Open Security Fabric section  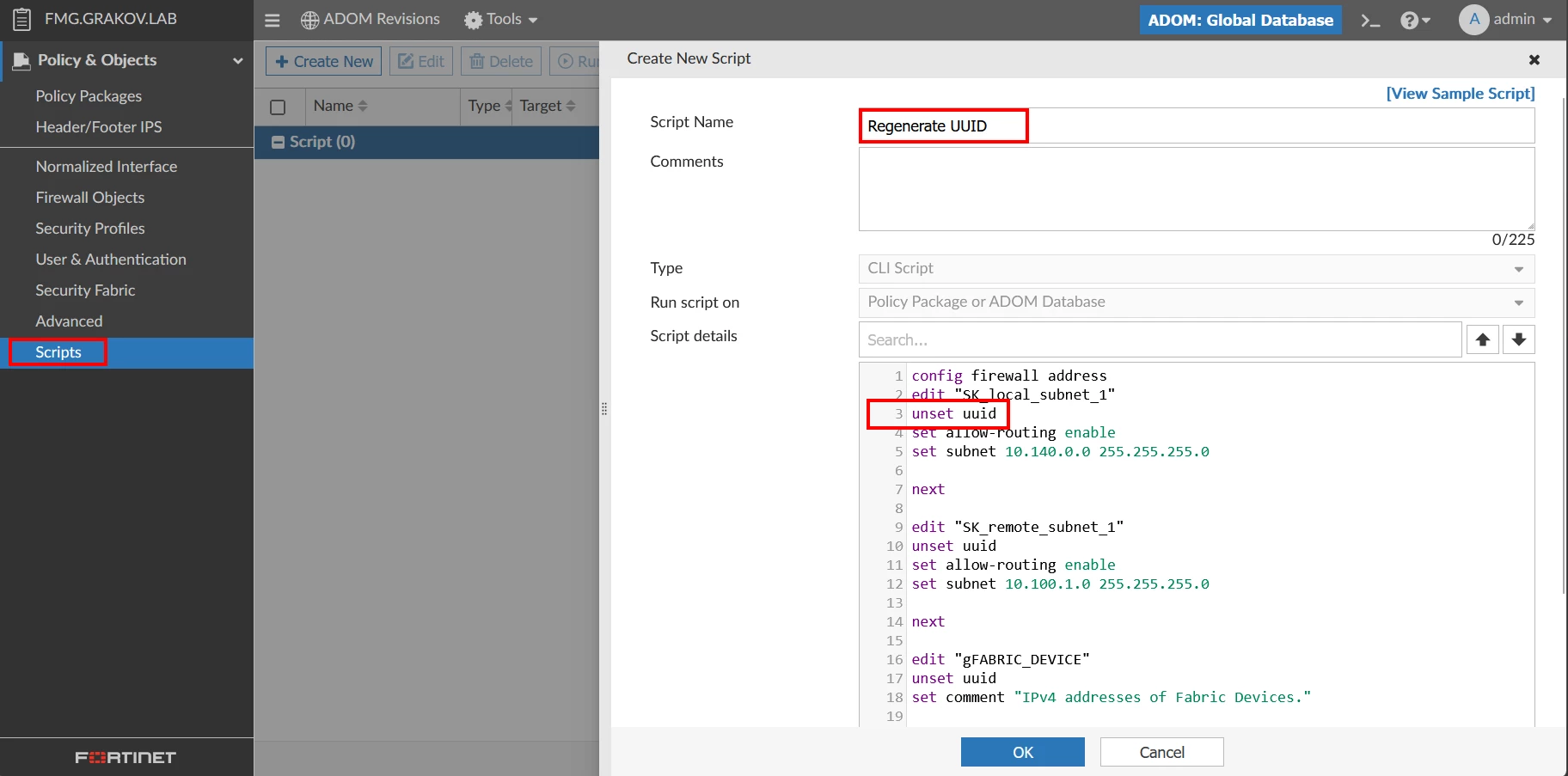tap(85, 290)
